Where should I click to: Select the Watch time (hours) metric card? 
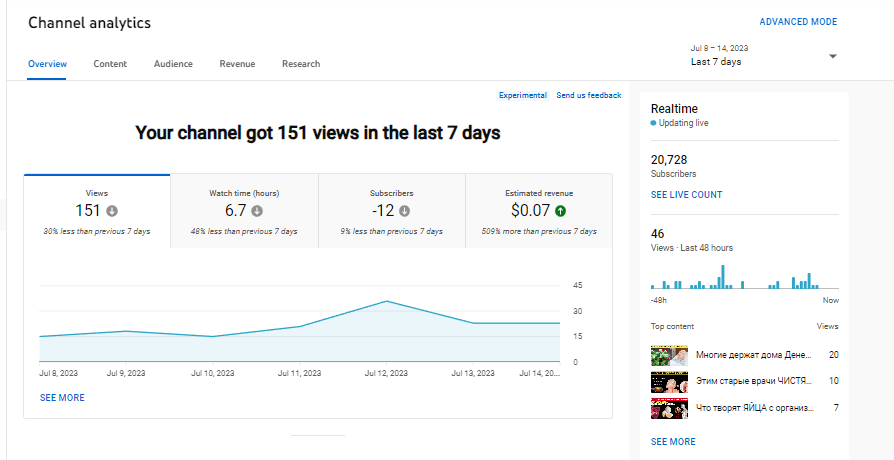(244, 210)
